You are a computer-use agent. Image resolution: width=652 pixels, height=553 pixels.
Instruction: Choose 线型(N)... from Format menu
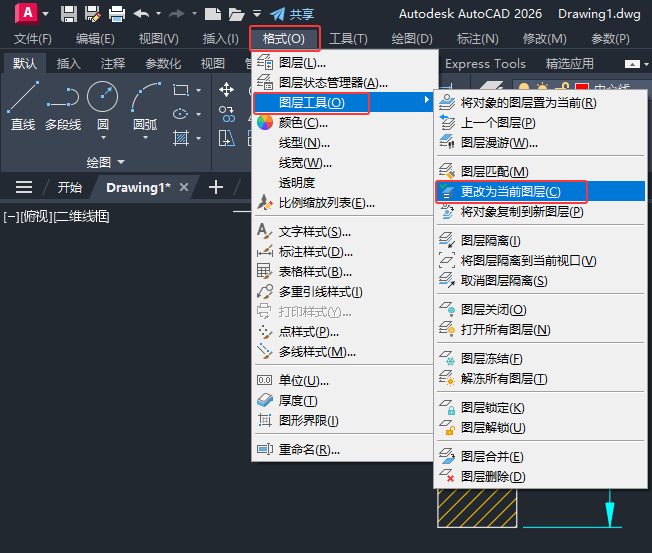(x=344, y=143)
